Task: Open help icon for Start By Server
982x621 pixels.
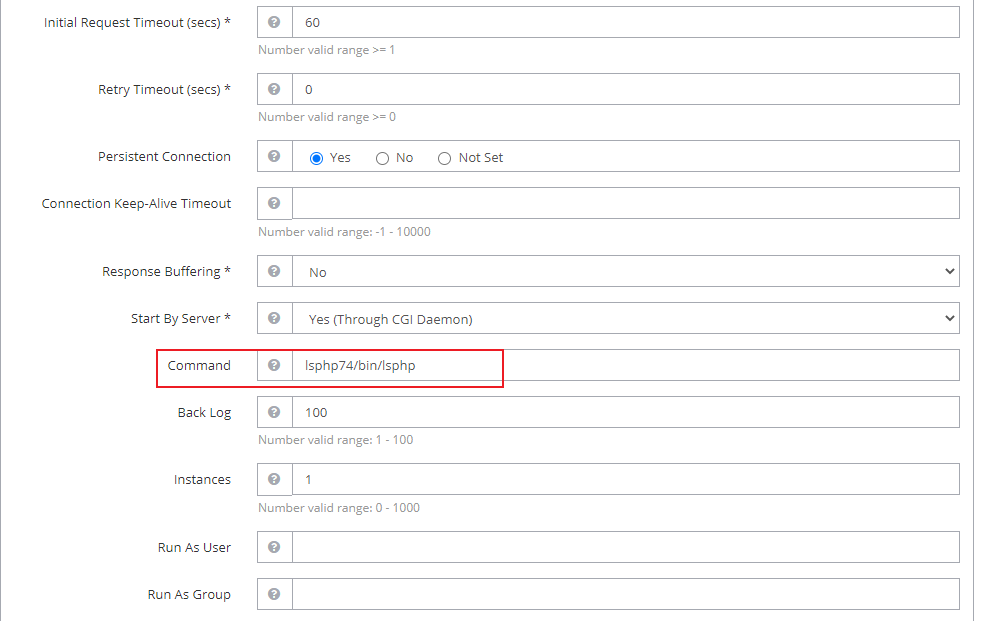Action: [x=274, y=318]
